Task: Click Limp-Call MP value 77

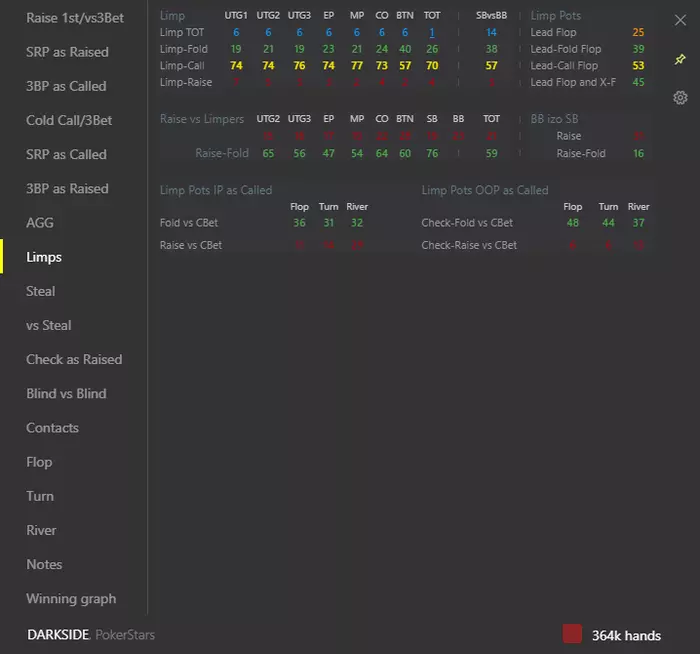Action: [357, 66]
